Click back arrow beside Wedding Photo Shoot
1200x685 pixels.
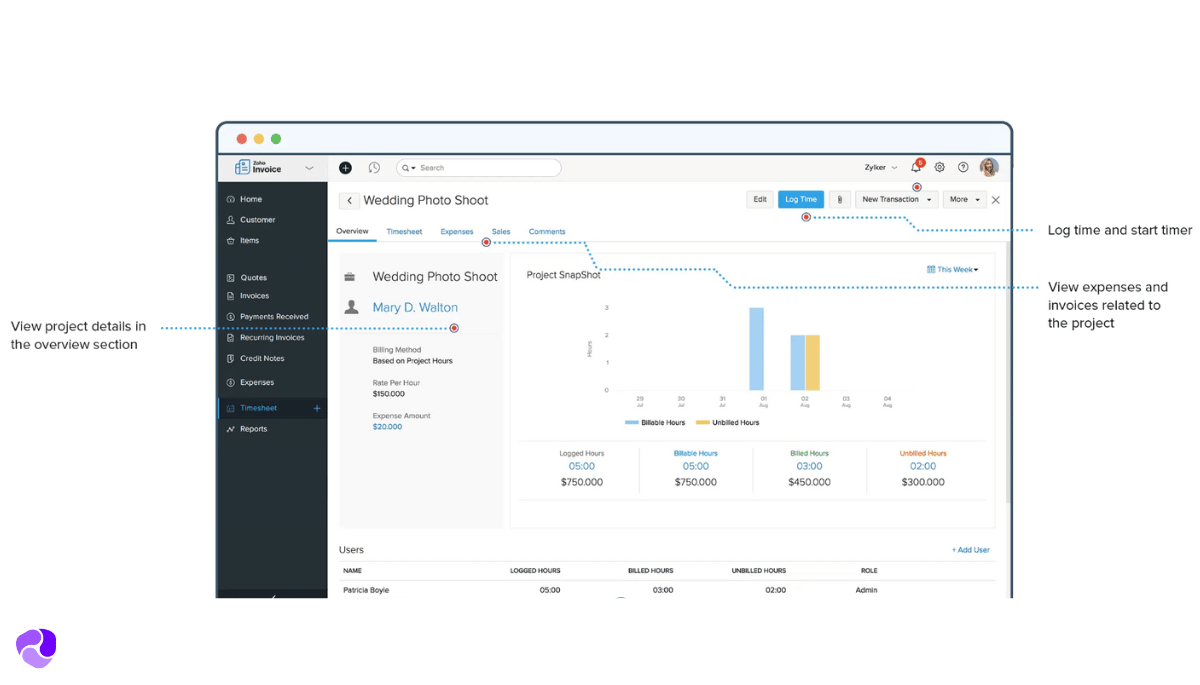click(349, 201)
